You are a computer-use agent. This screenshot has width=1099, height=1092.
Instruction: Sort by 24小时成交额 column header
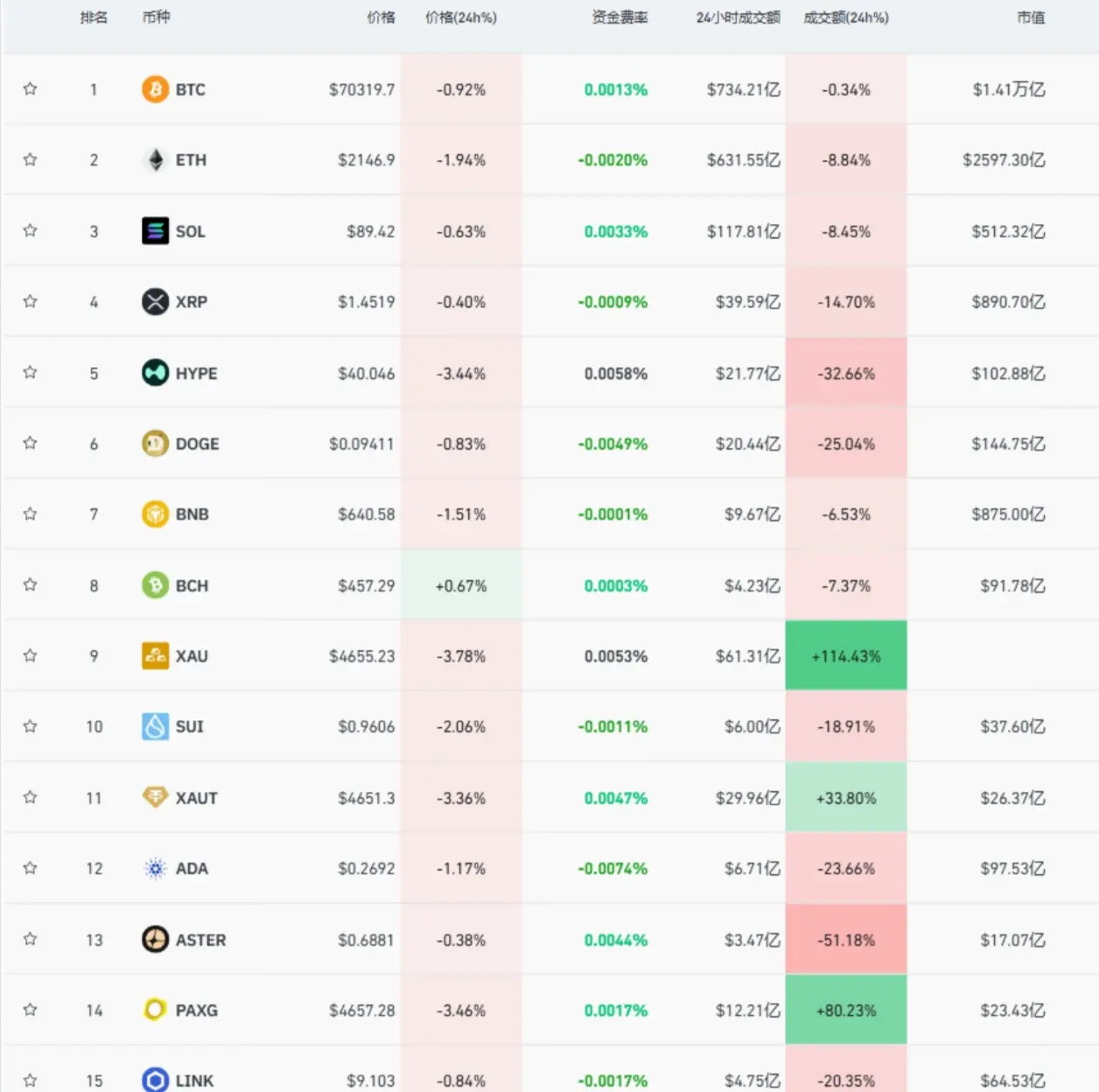coord(738,17)
